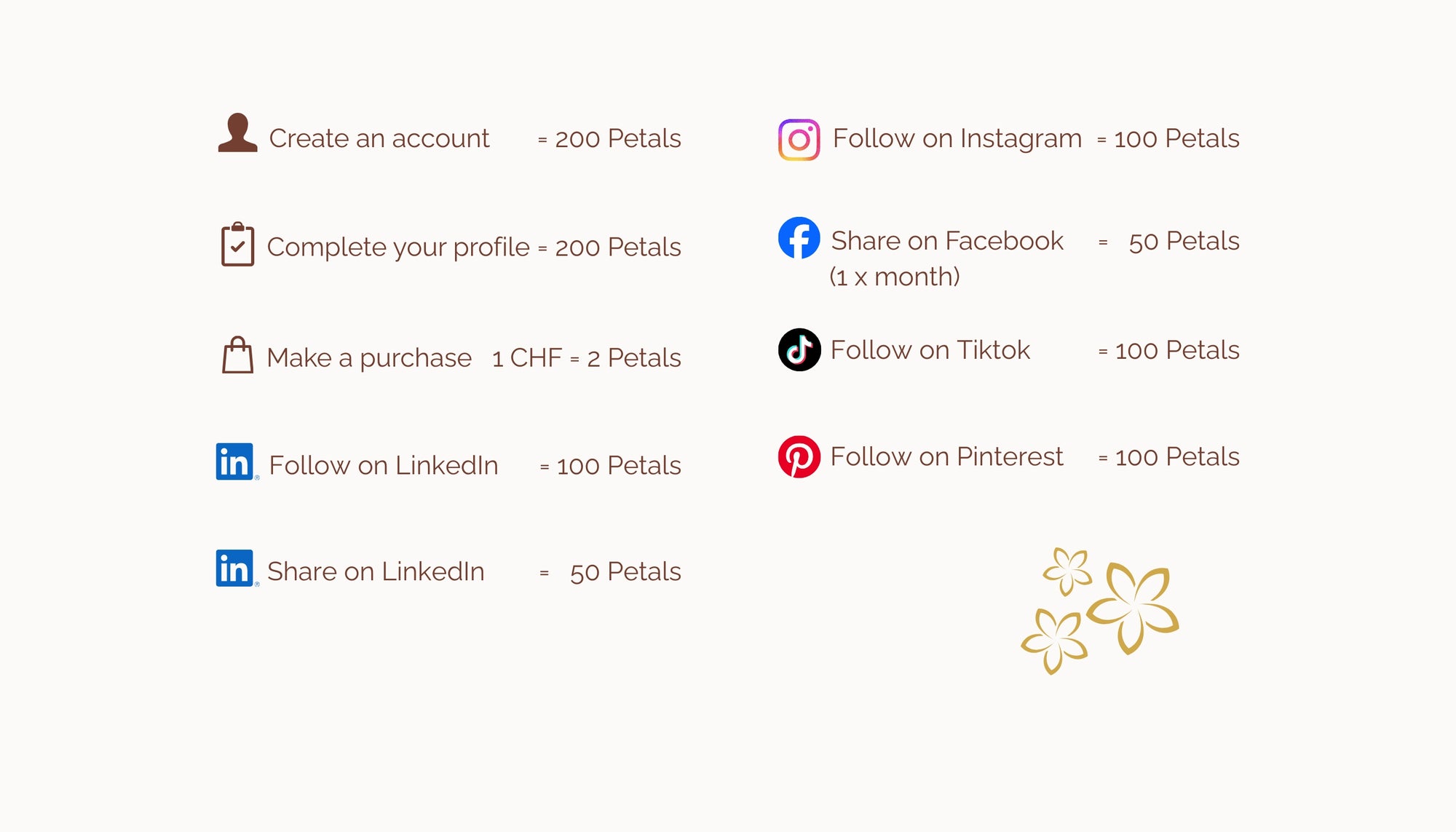Click the TikTok logo icon
The height and width of the screenshot is (832, 1456).
pyautogui.click(x=799, y=350)
